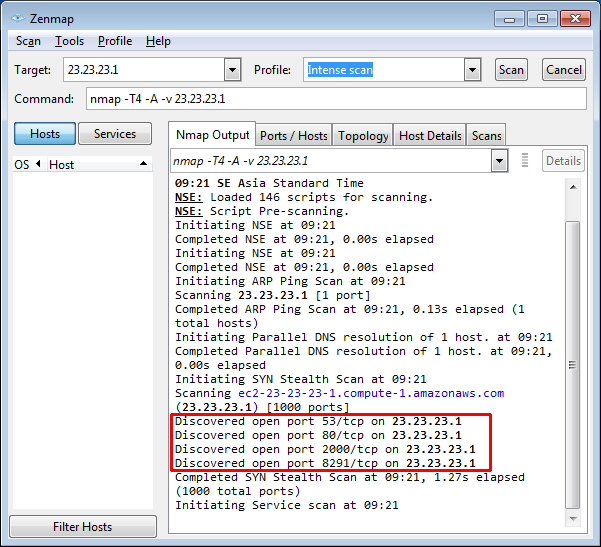
Task: Focus the Target input field
Action: tap(144, 70)
